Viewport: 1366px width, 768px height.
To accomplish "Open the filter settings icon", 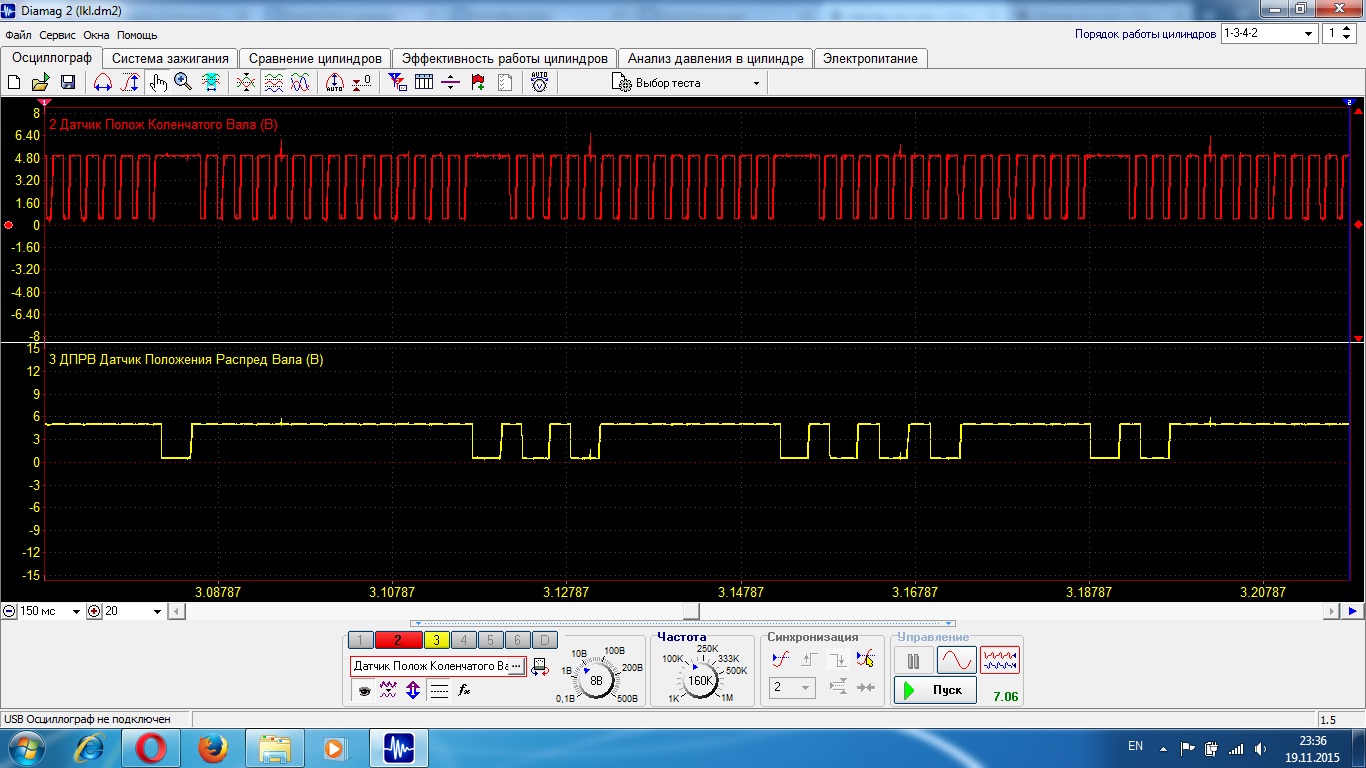I will tap(397, 83).
